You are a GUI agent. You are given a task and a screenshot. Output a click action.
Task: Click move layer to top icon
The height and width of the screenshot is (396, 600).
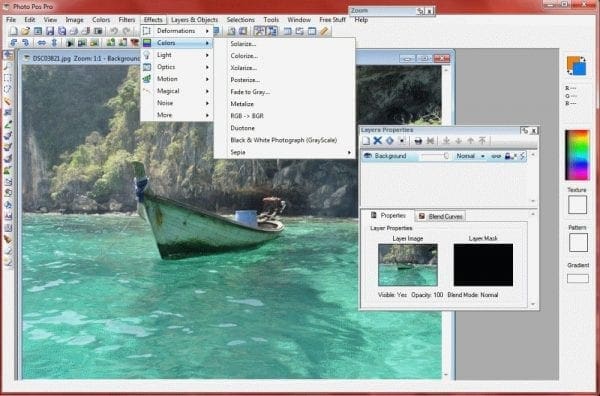pyautogui.click(x=483, y=141)
